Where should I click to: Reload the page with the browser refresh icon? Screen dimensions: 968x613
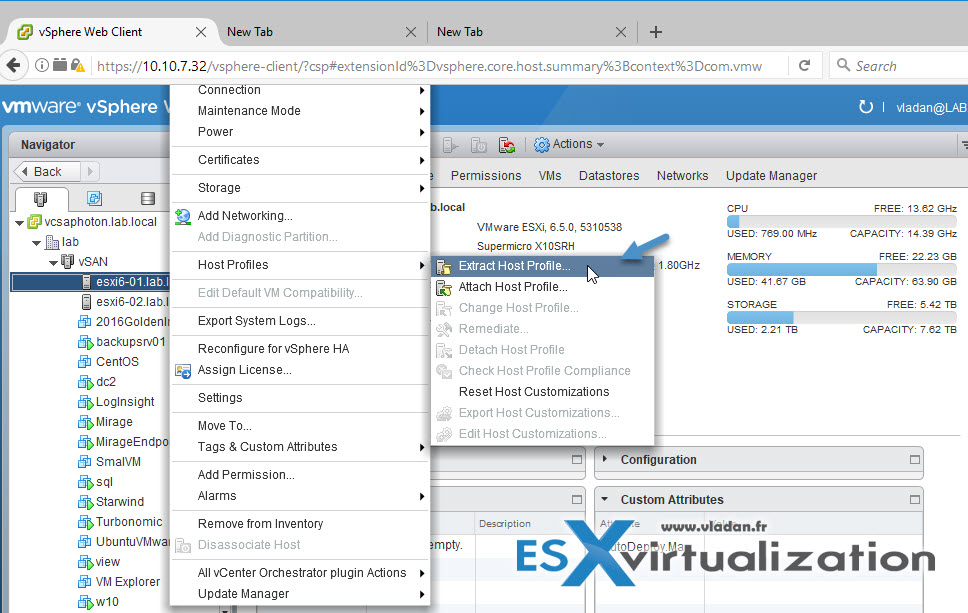pyautogui.click(x=804, y=65)
